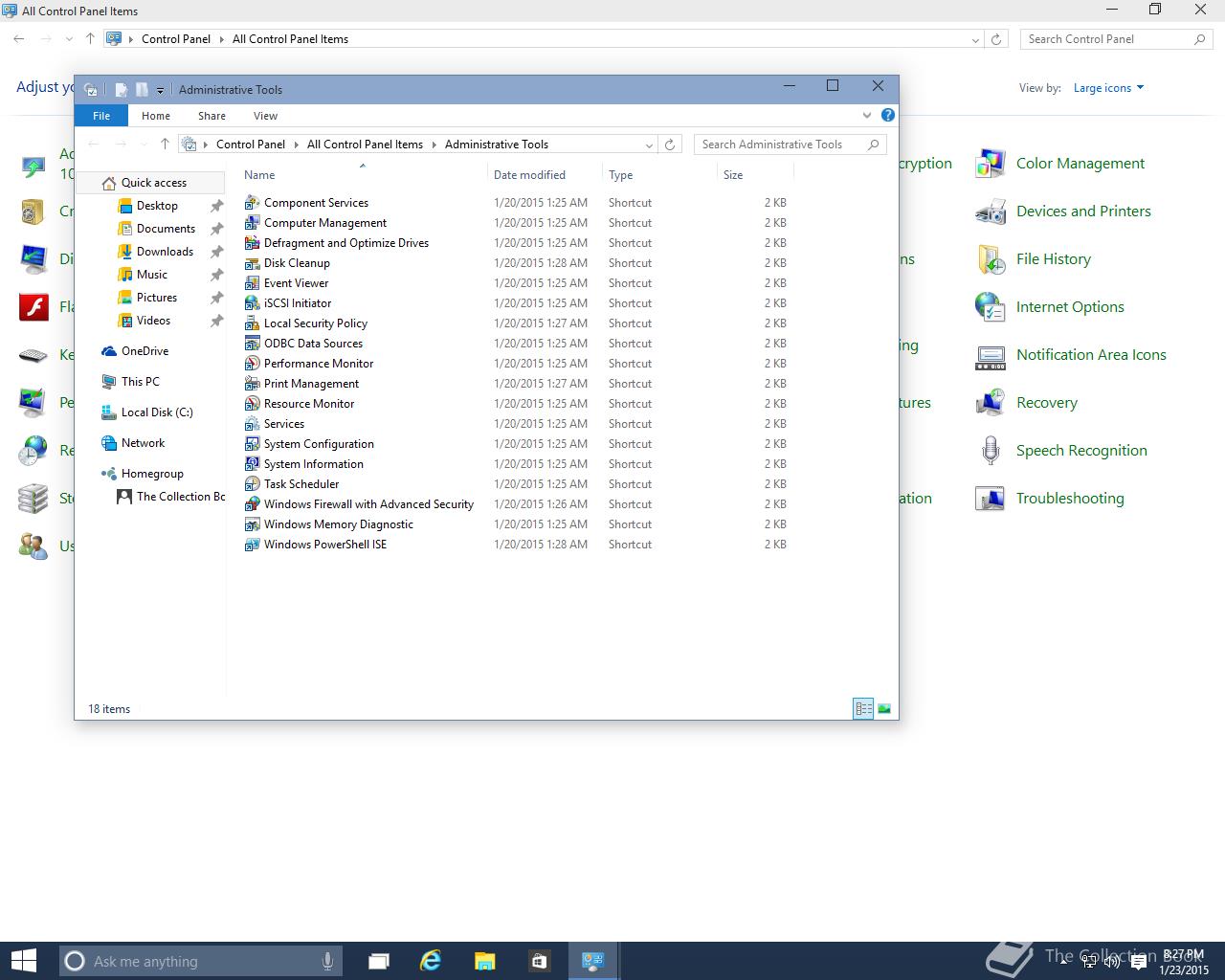Refresh the Administrative Tools folder
The width and height of the screenshot is (1225, 980).
click(670, 145)
